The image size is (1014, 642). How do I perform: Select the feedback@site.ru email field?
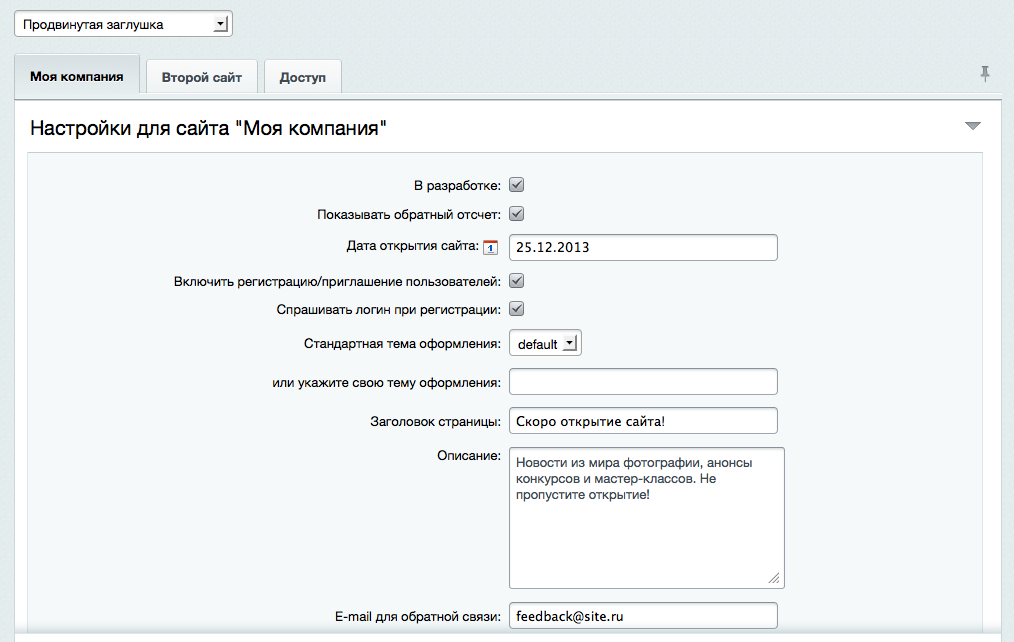click(643, 616)
